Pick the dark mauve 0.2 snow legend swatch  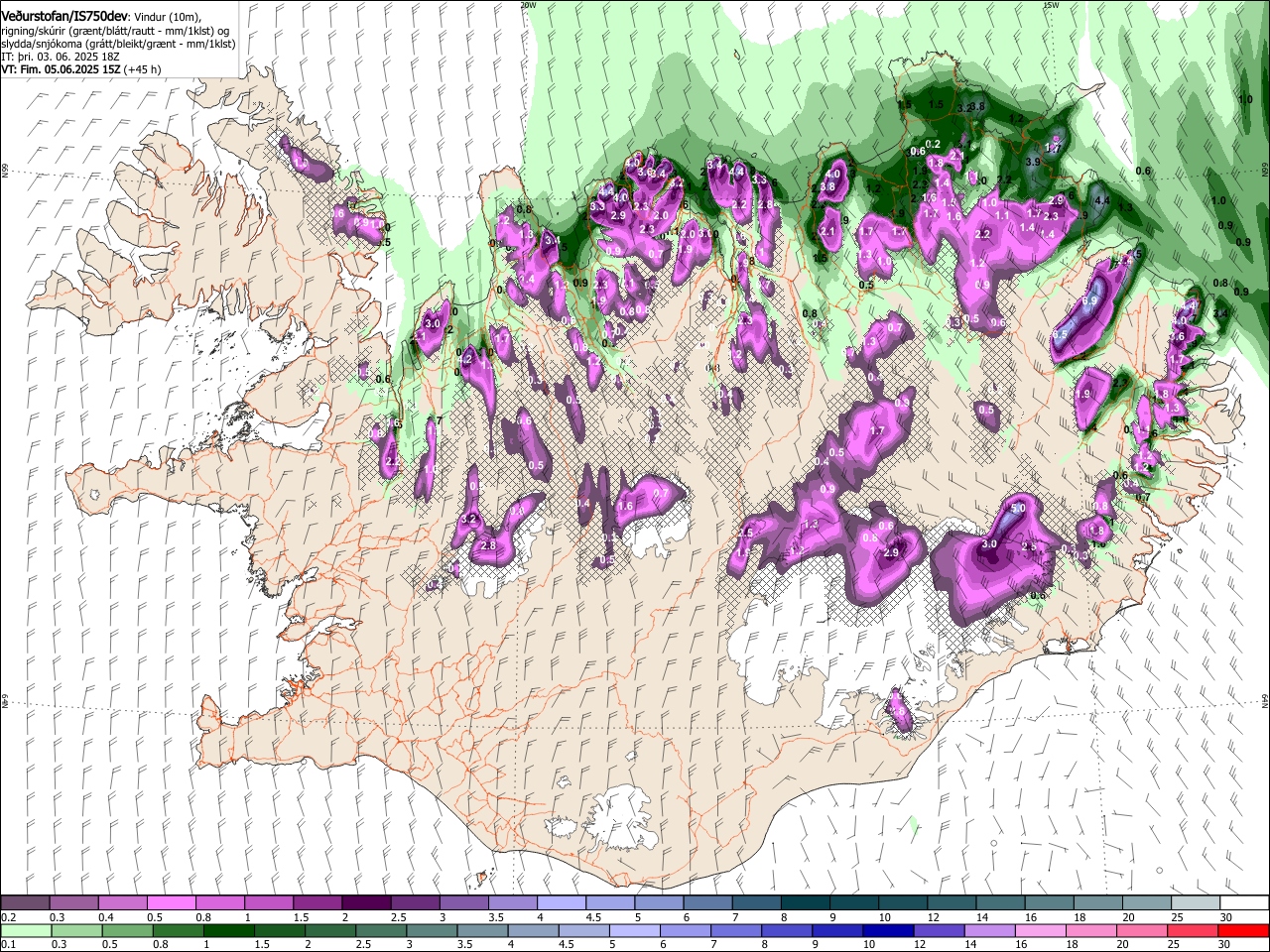click(25, 902)
